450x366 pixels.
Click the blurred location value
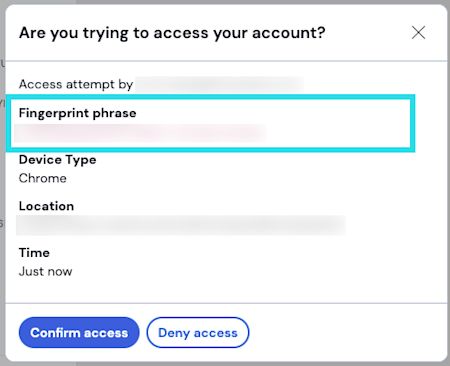pos(181,225)
